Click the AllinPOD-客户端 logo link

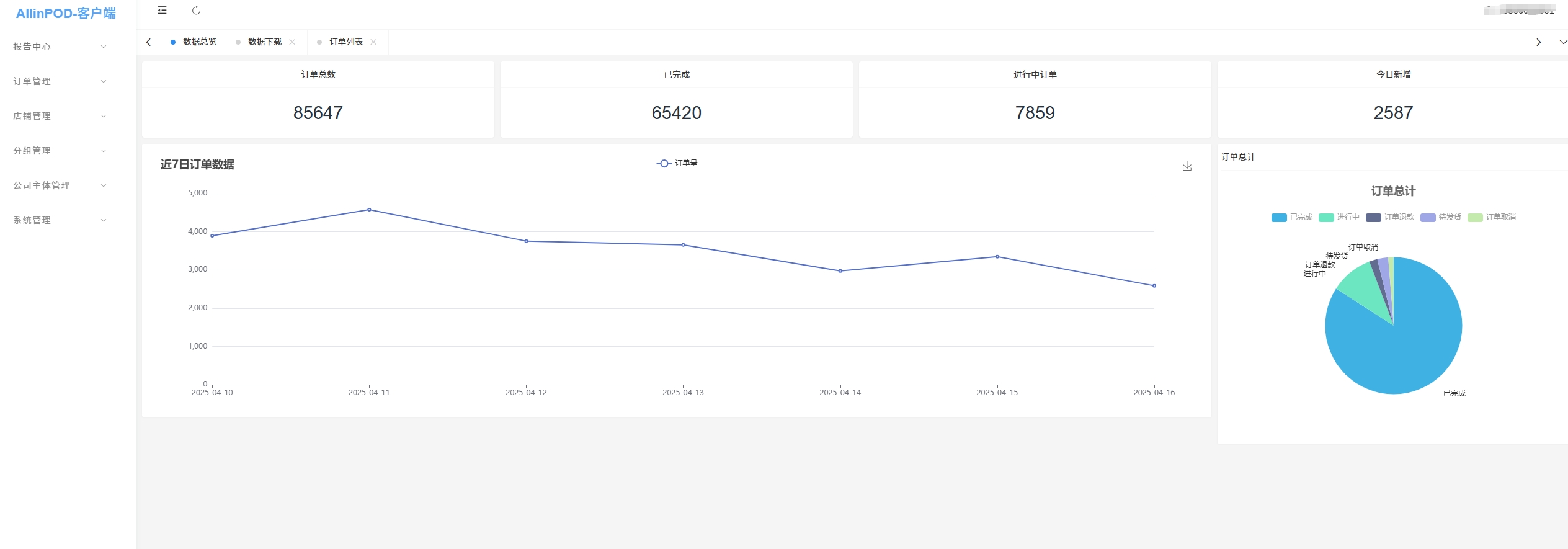pyautogui.click(x=66, y=14)
